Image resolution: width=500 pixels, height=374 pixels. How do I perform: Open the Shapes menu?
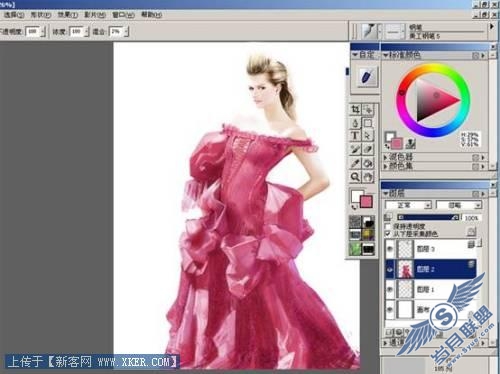pos(41,15)
